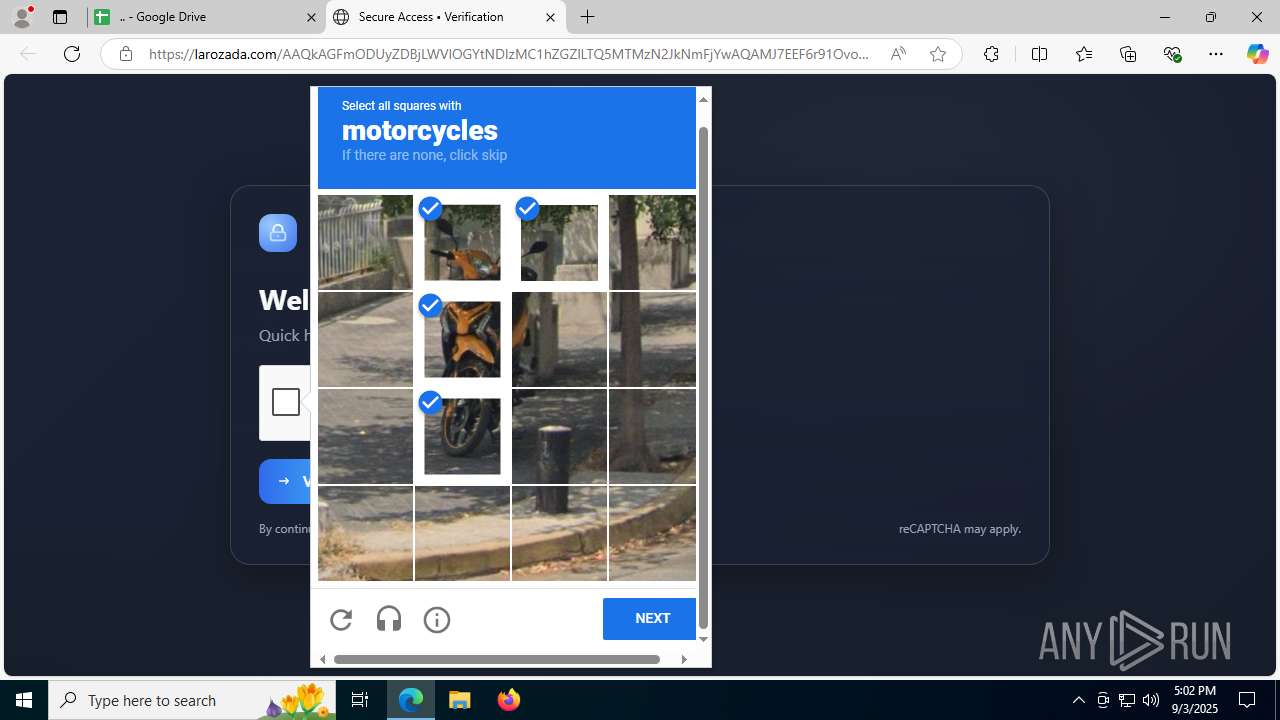The width and height of the screenshot is (1280, 720).
Task: Open Browser essentials
Action: tap(1172, 54)
